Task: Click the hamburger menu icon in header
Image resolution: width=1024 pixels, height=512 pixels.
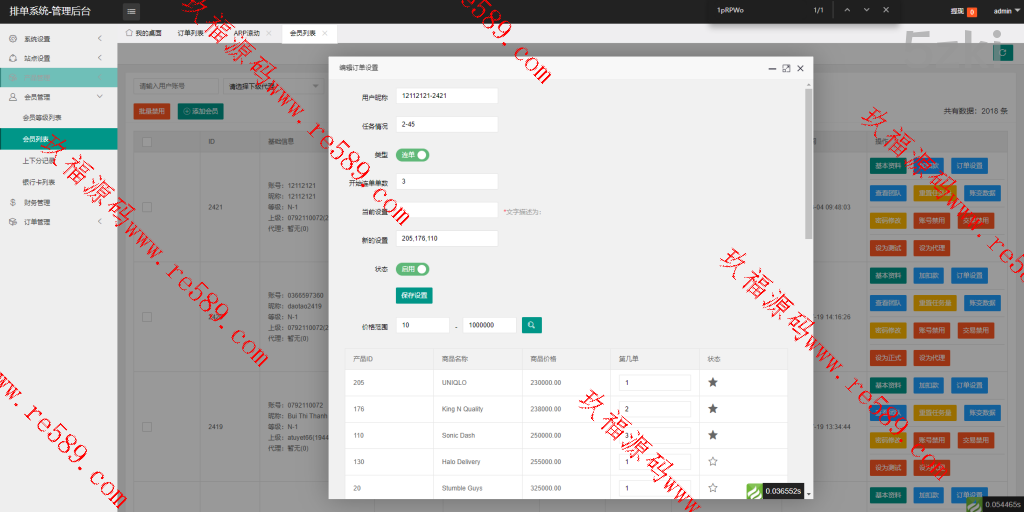Action: point(132,11)
